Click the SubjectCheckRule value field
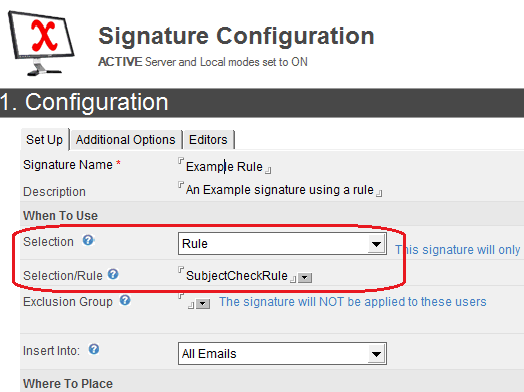The image size is (524, 392). click(237, 276)
